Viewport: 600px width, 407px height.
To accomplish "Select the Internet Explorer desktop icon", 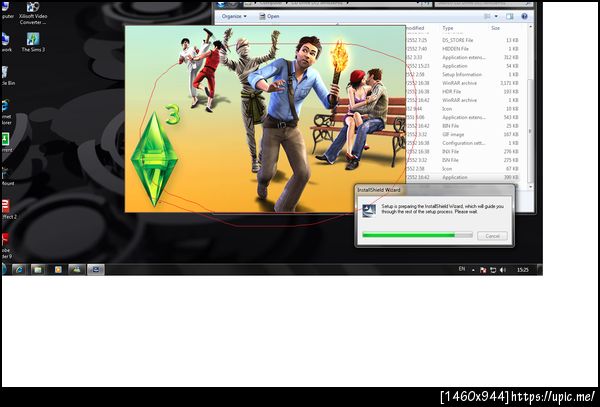I will click(x=6, y=112).
